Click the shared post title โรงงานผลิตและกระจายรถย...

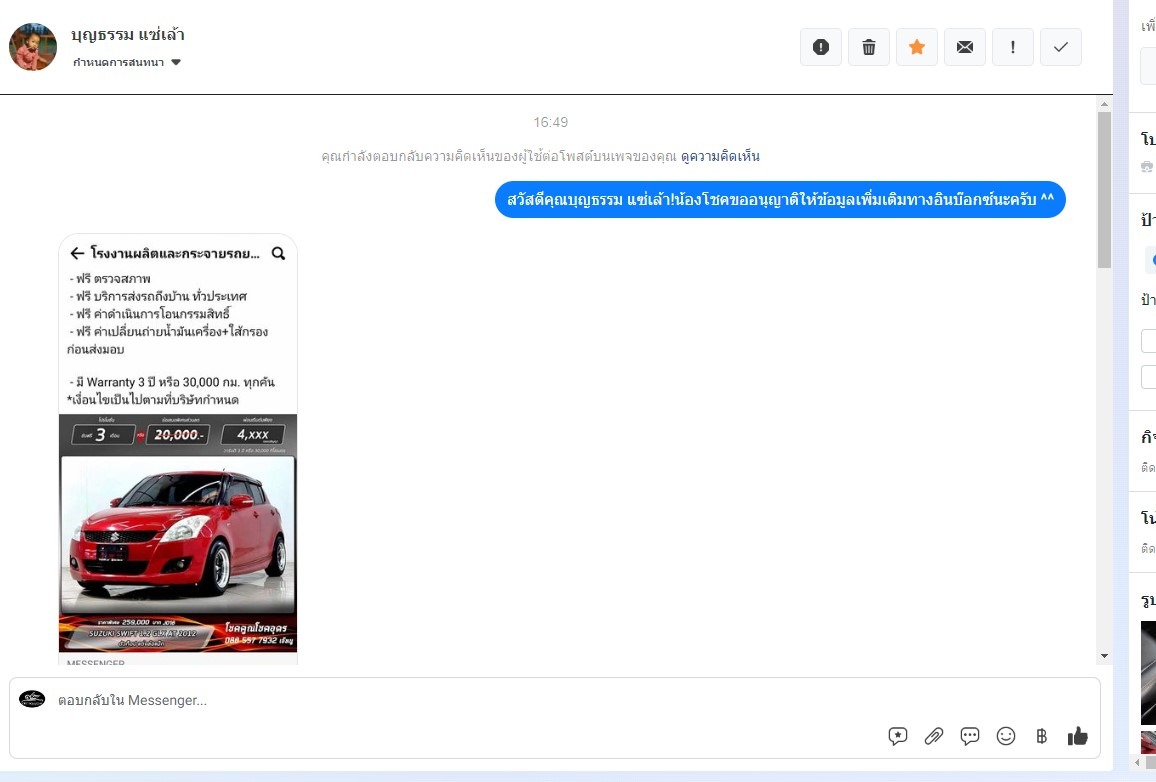pyautogui.click(x=175, y=254)
